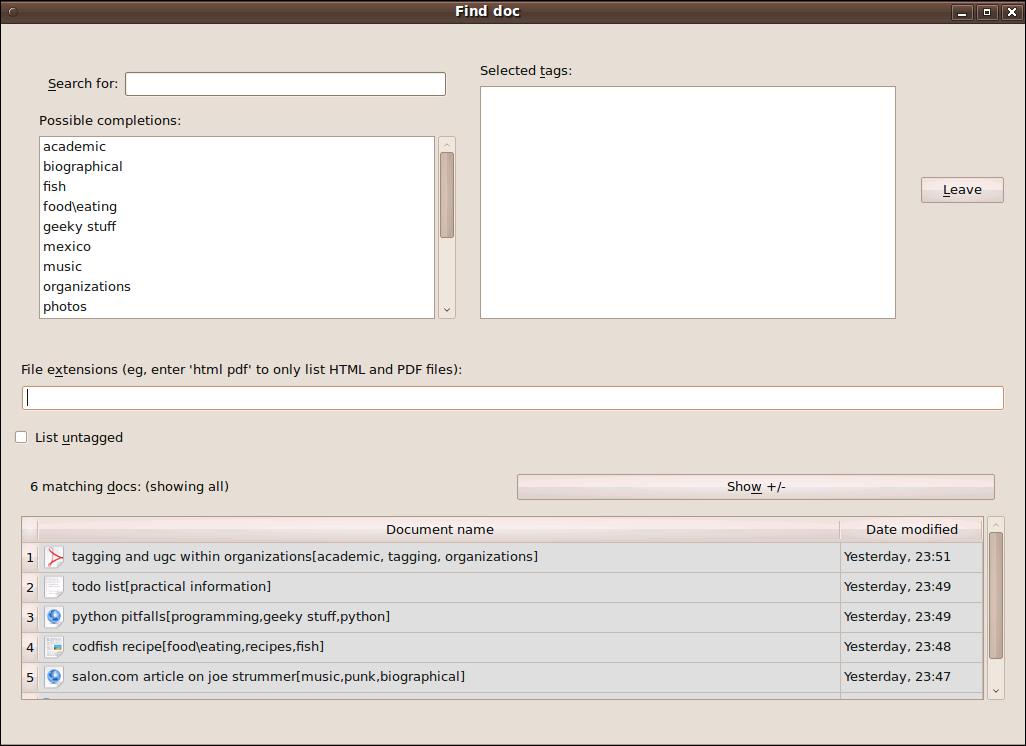Click the web page icon for python pitfalls
Image resolution: width=1026 pixels, height=746 pixels.
(x=54, y=617)
